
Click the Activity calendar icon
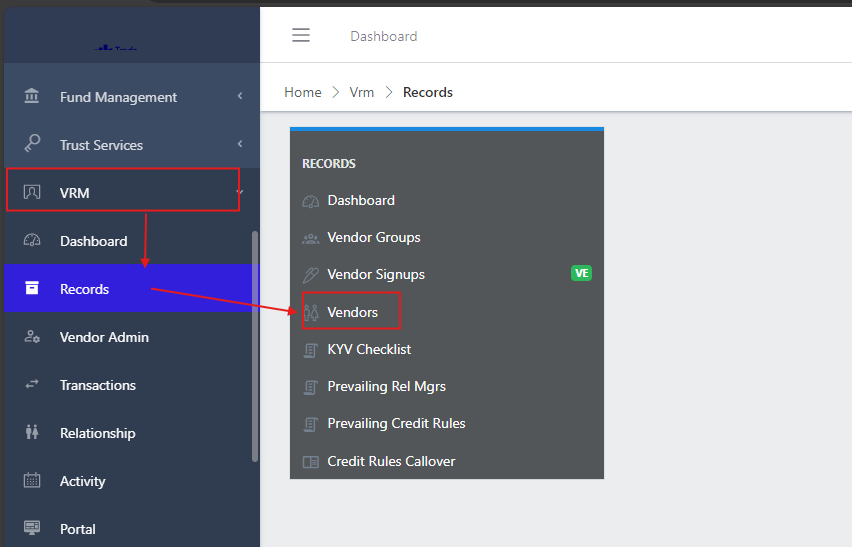(32, 480)
